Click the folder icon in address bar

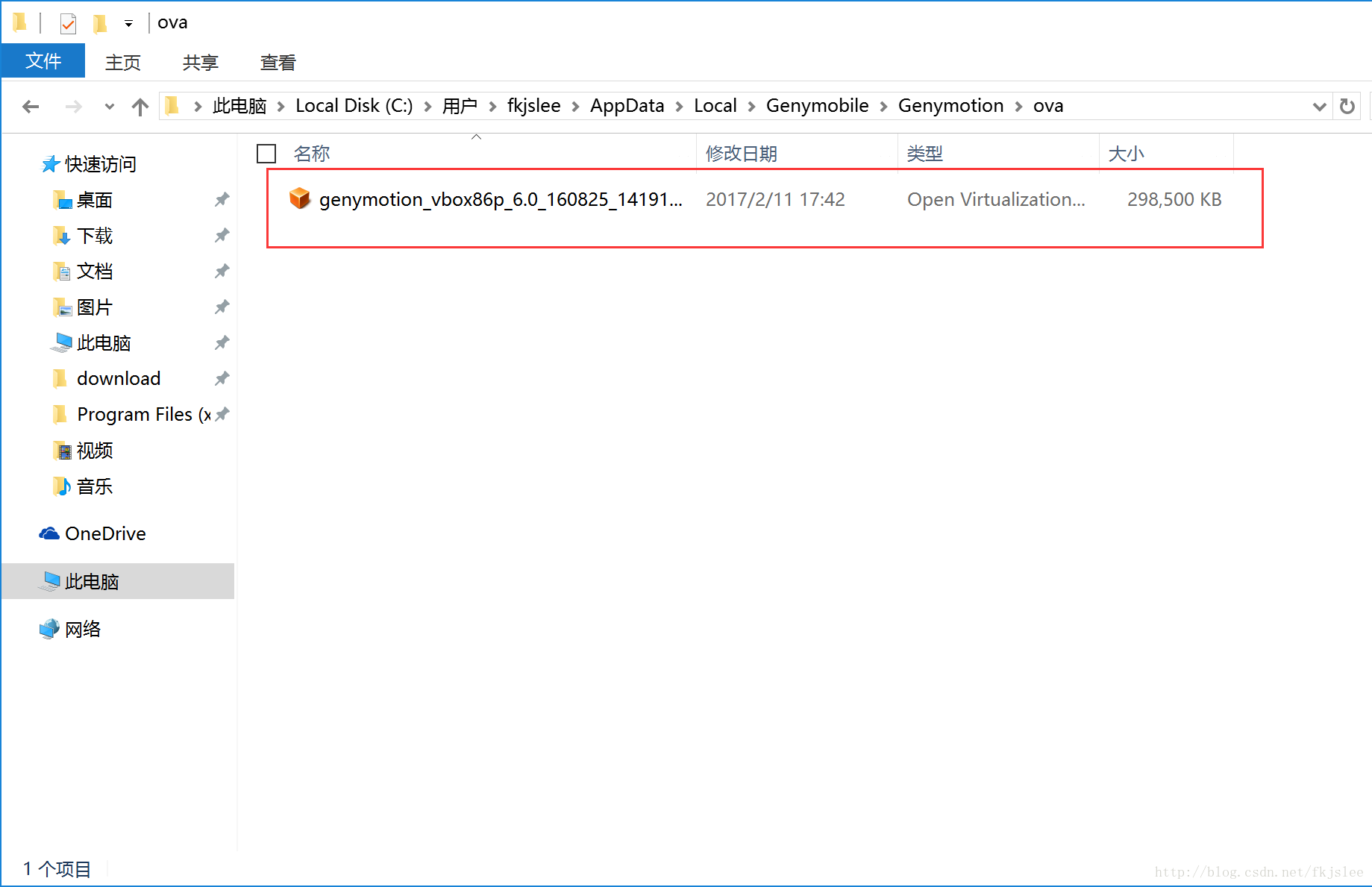(172, 106)
